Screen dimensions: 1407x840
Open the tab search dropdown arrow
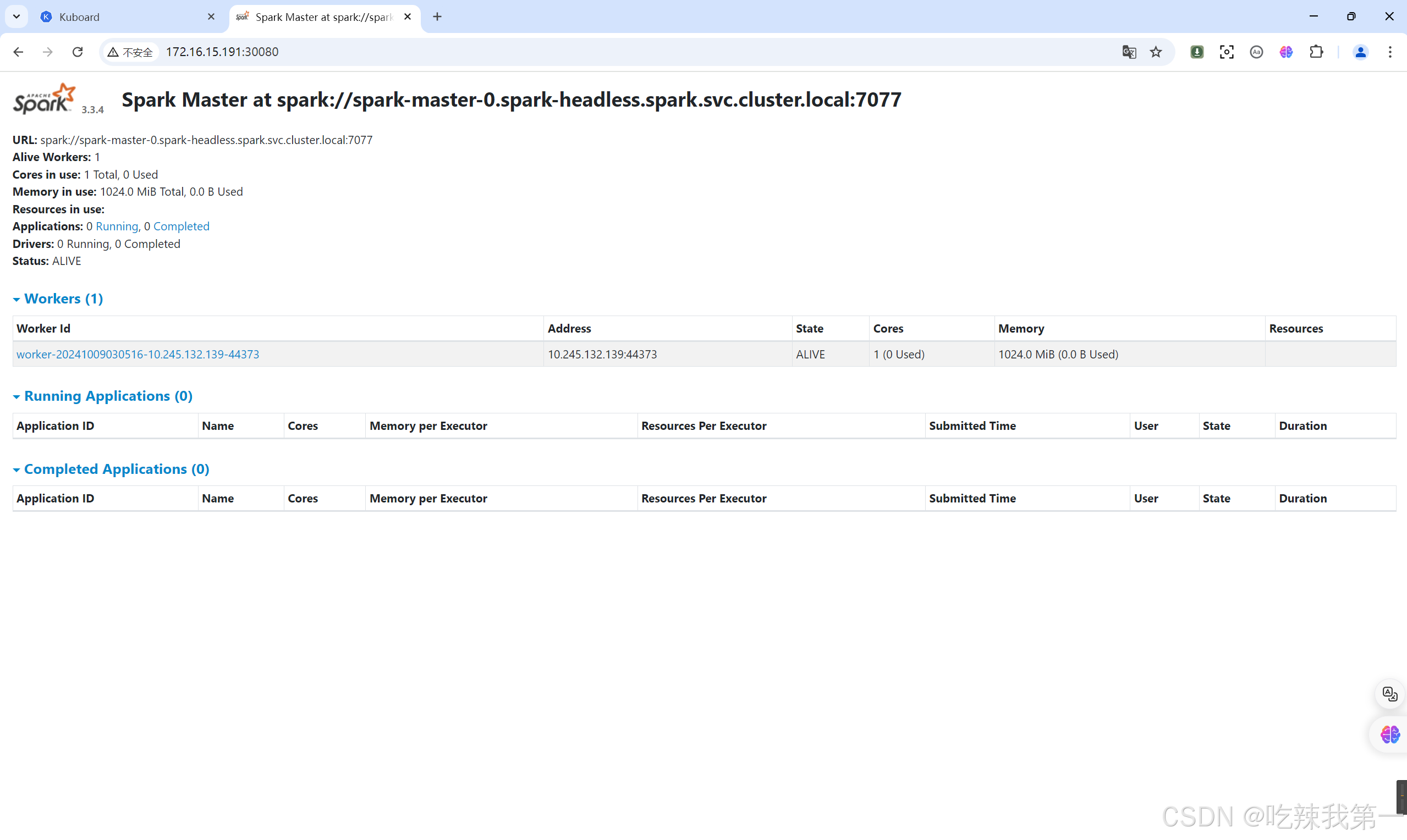[x=17, y=16]
